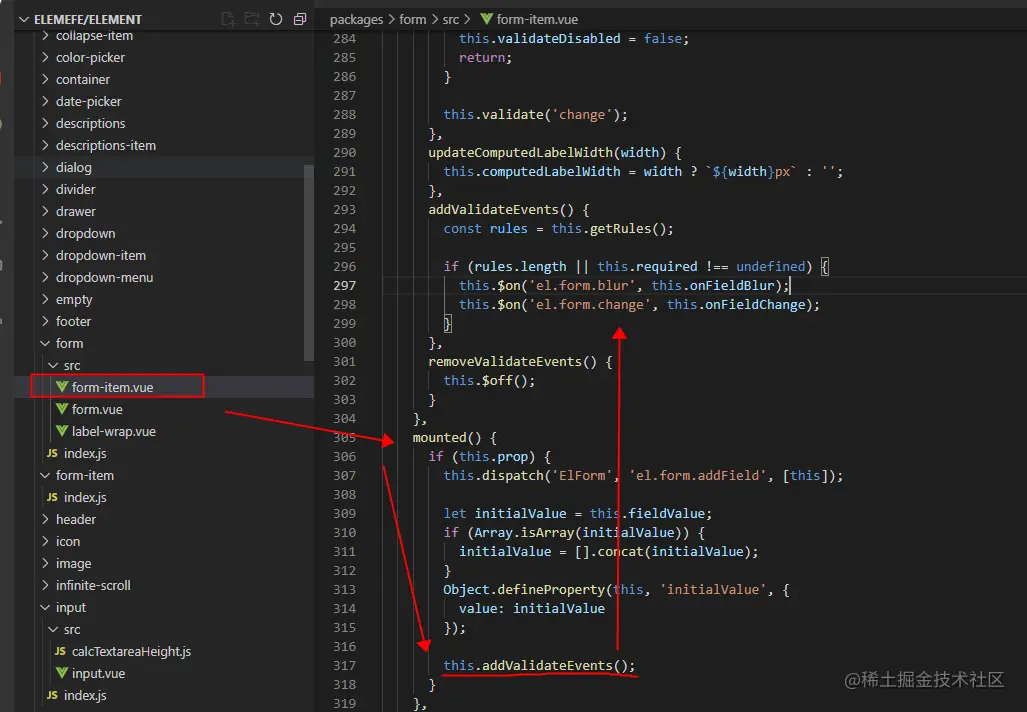Click 'validateDisabled' on line 284
The width and height of the screenshot is (1027, 712).
pos(559,39)
